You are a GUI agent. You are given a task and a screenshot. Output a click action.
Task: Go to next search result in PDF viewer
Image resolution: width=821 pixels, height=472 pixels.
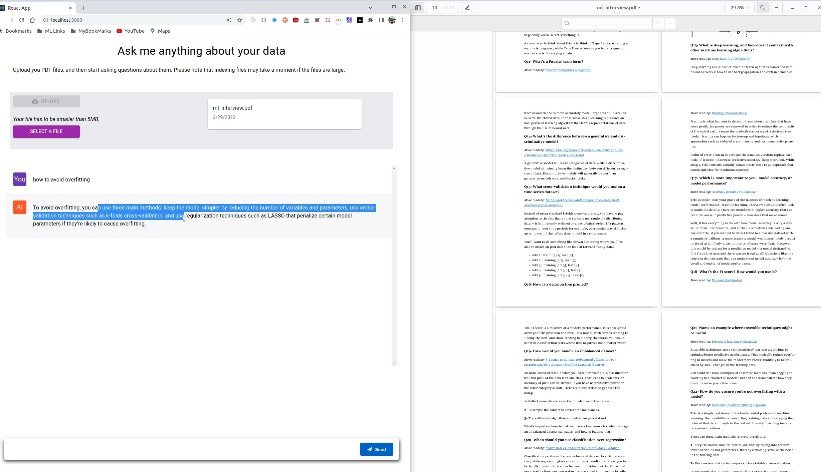pos(671,23)
